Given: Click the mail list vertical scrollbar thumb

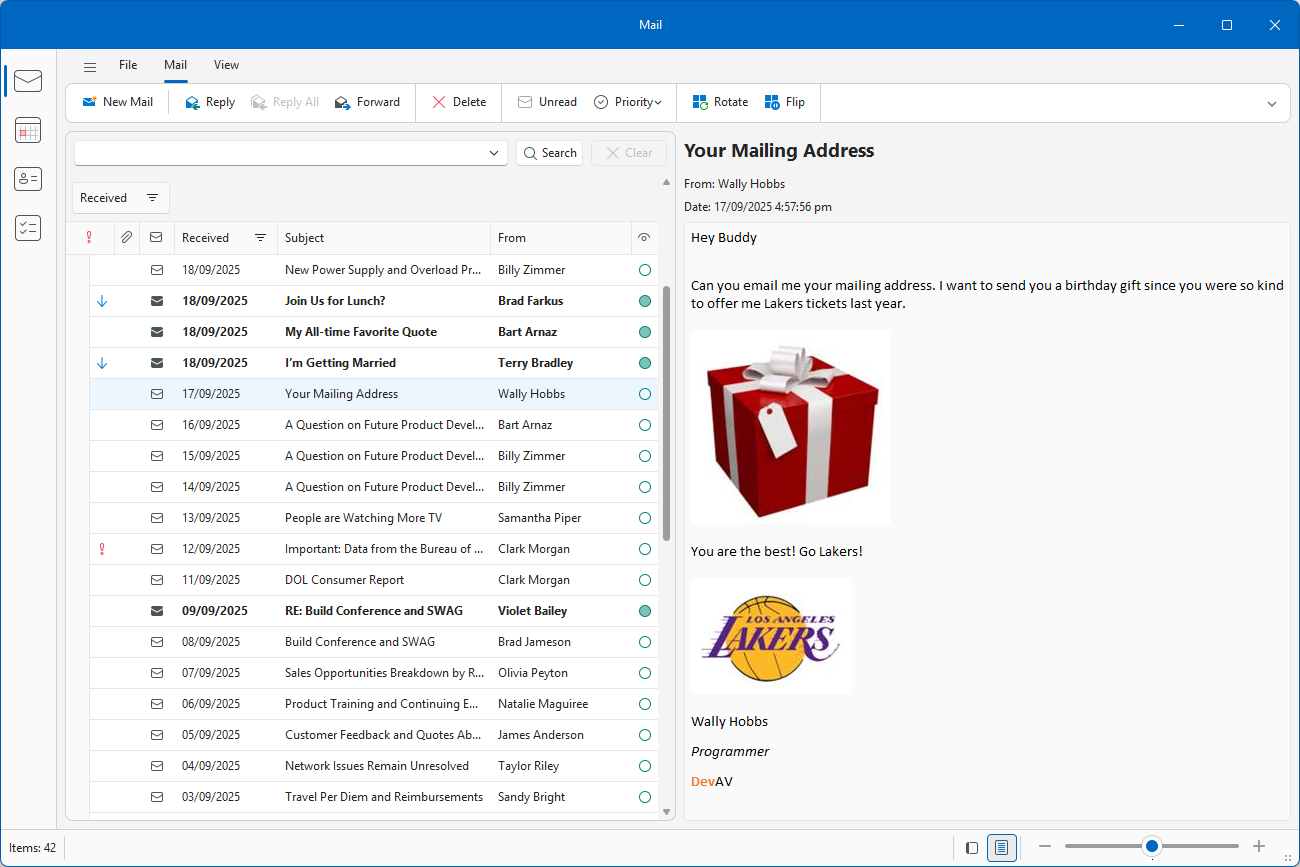Looking at the screenshot, I should [x=666, y=413].
